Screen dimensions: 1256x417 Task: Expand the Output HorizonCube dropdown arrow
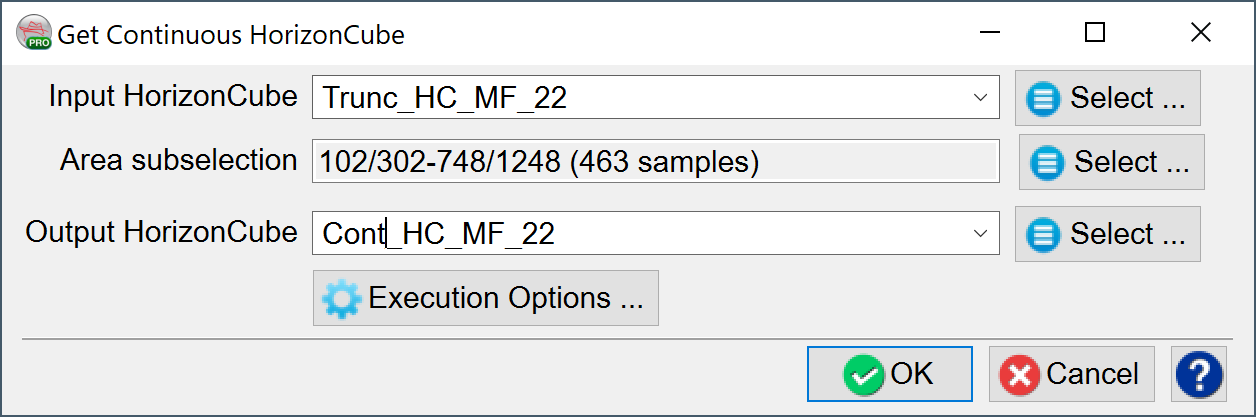click(x=979, y=234)
